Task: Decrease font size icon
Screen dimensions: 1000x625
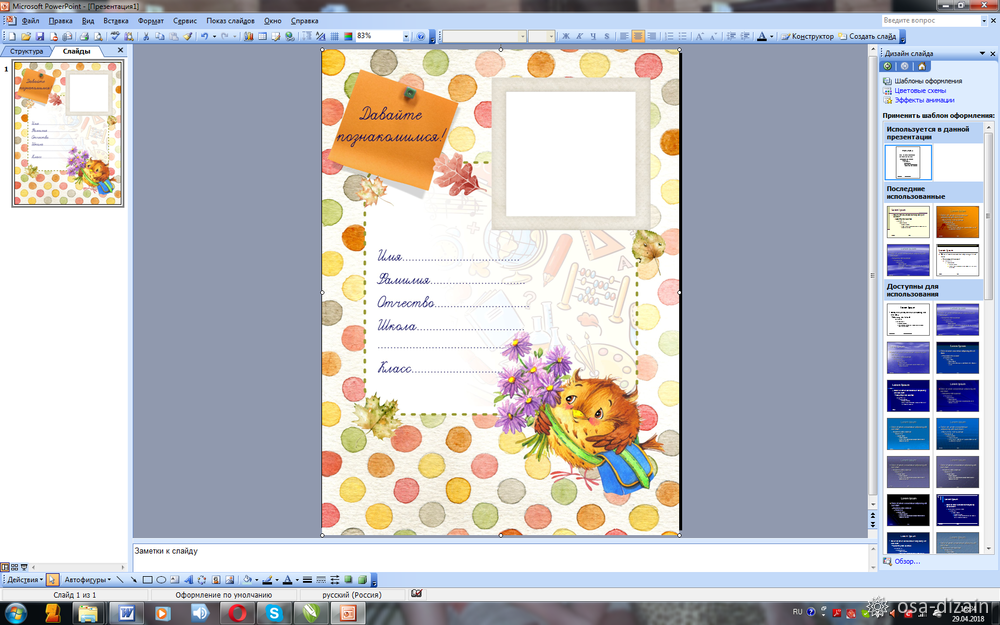Action: pos(714,36)
